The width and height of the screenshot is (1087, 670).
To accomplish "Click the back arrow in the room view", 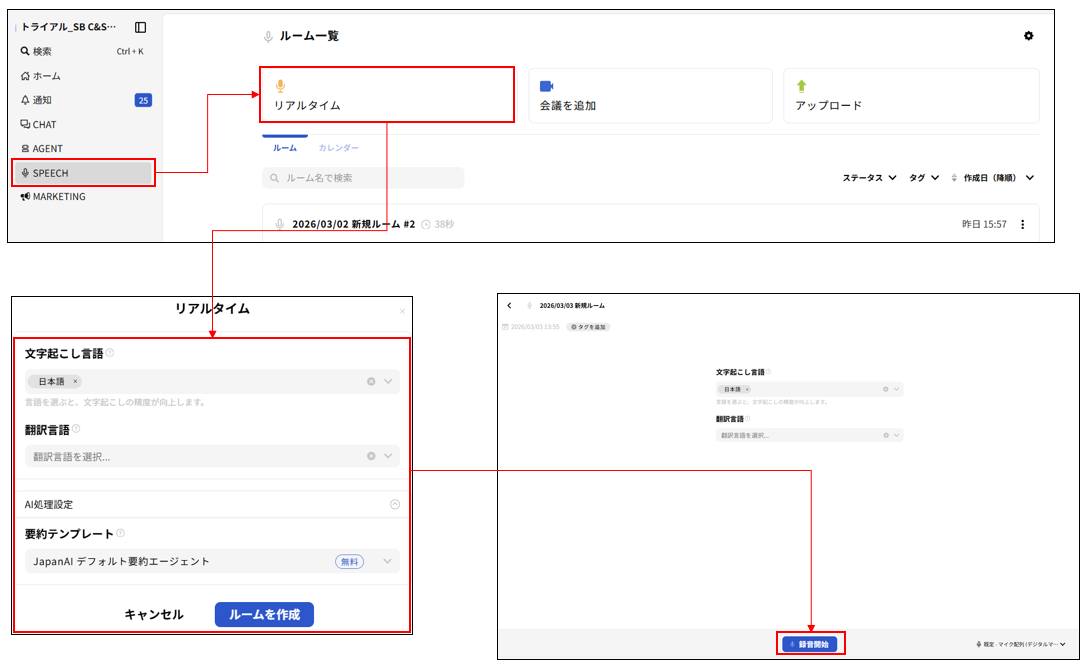I will point(509,305).
